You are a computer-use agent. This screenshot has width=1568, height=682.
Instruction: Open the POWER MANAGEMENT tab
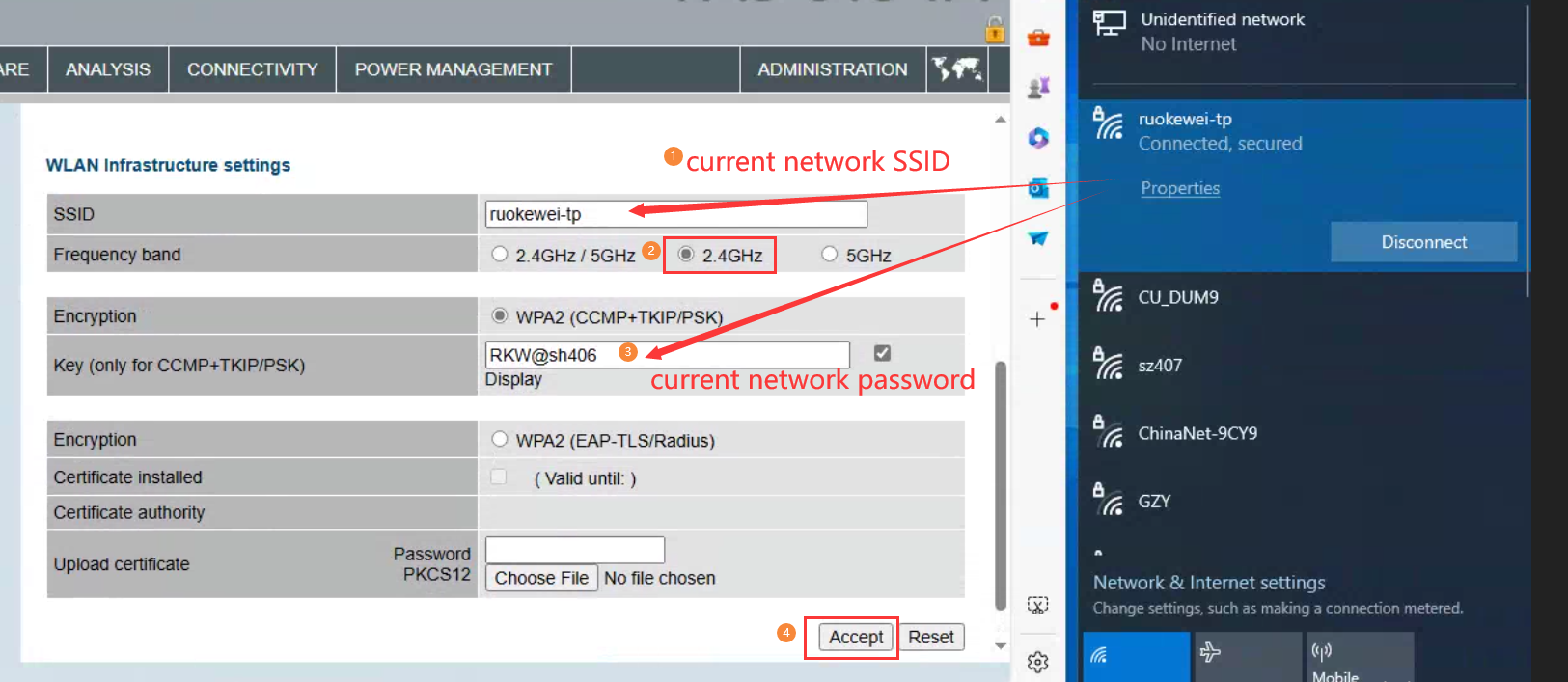(x=454, y=69)
